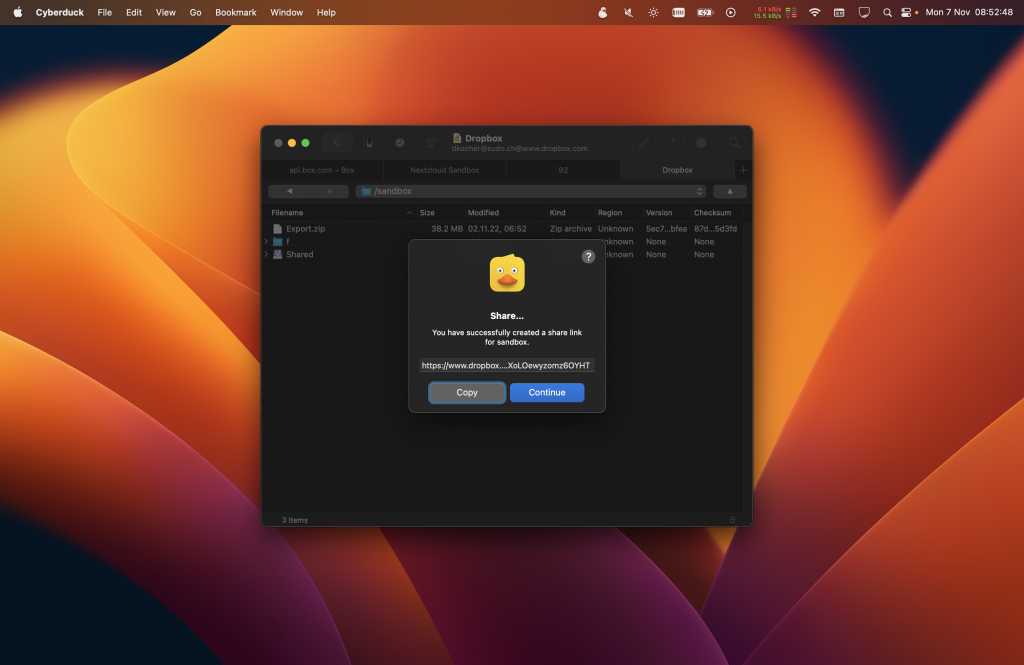
Task: Switch to api.box.com – Box tab
Action: (x=322, y=170)
